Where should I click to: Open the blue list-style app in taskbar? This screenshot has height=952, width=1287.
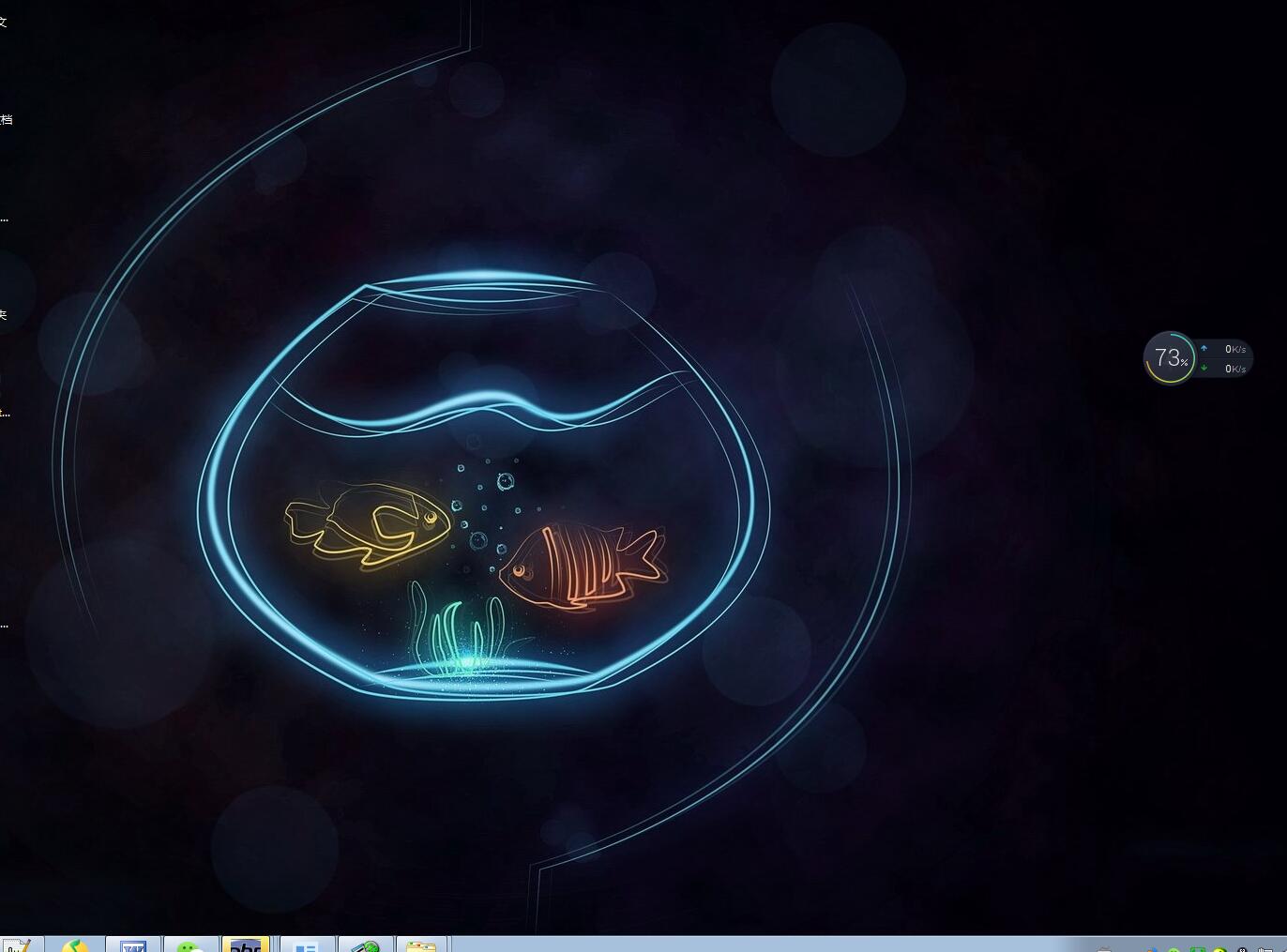coord(306,945)
